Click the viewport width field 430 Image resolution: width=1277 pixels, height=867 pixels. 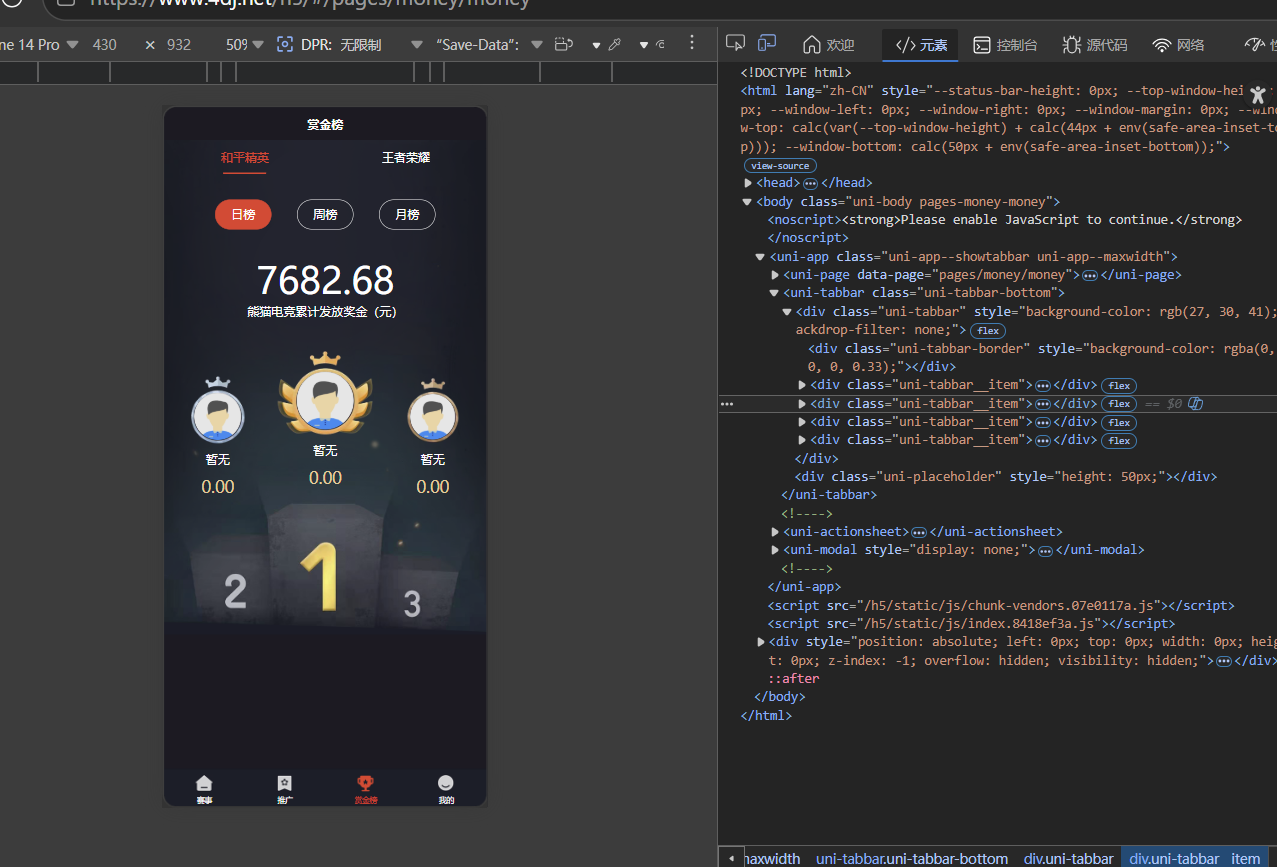tap(105, 45)
